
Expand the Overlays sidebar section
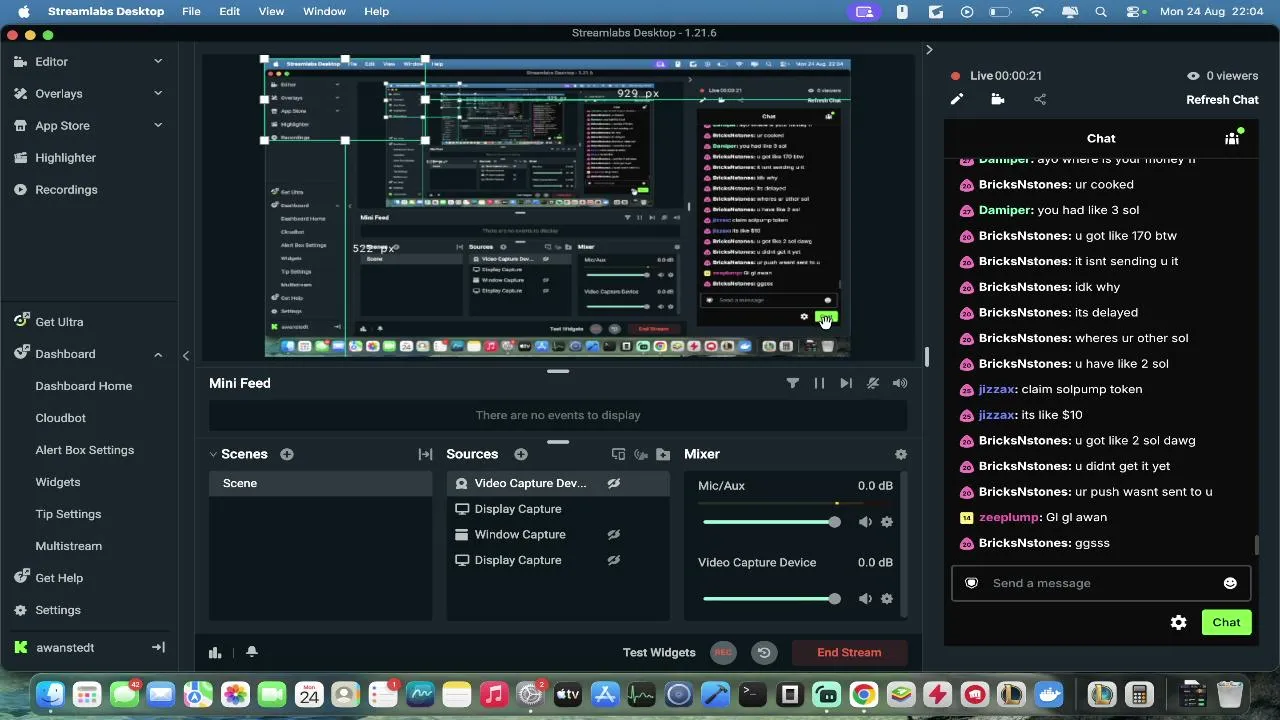pos(158,93)
